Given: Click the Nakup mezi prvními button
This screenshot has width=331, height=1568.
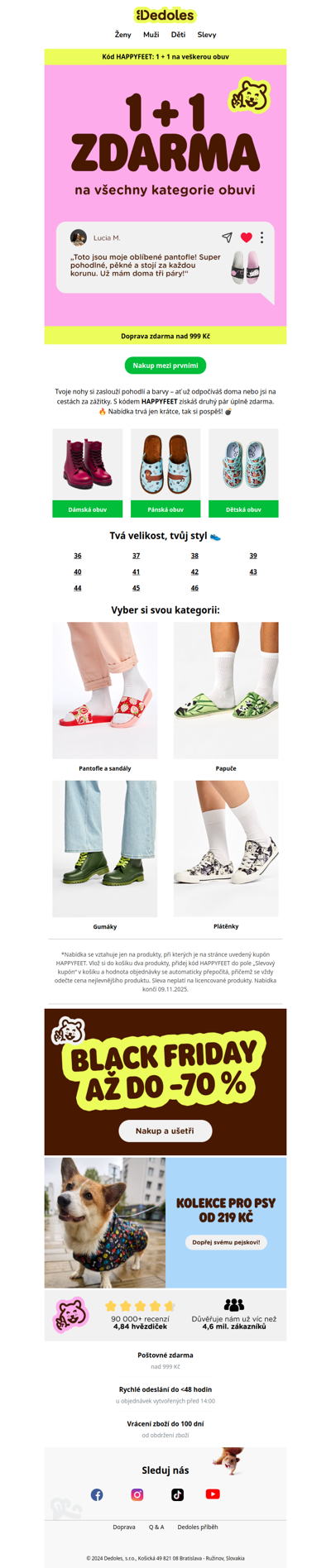Looking at the screenshot, I should tap(165, 365).
